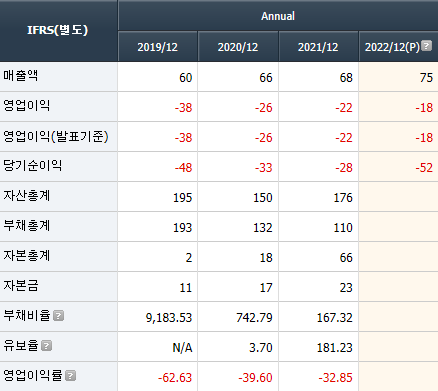Image resolution: width=438 pixels, height=391 pixels.
Task: Open help icon beside 2022/12(P) header
Action: pyautogui.click(x=426, y=46)
